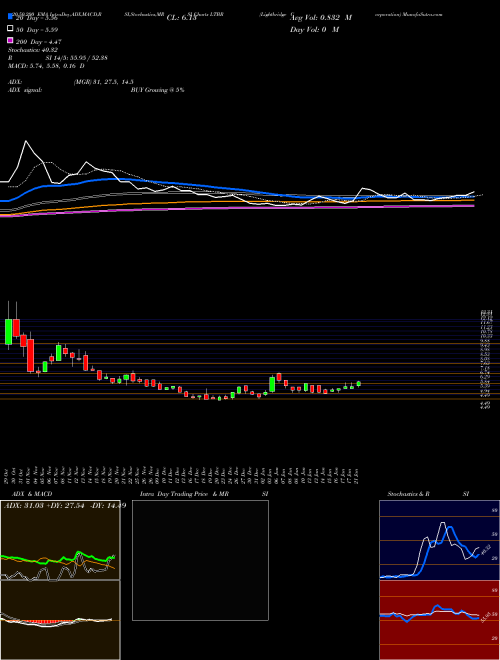Click the blue 20 Day EMA legend swatch

tap(10, 17)
